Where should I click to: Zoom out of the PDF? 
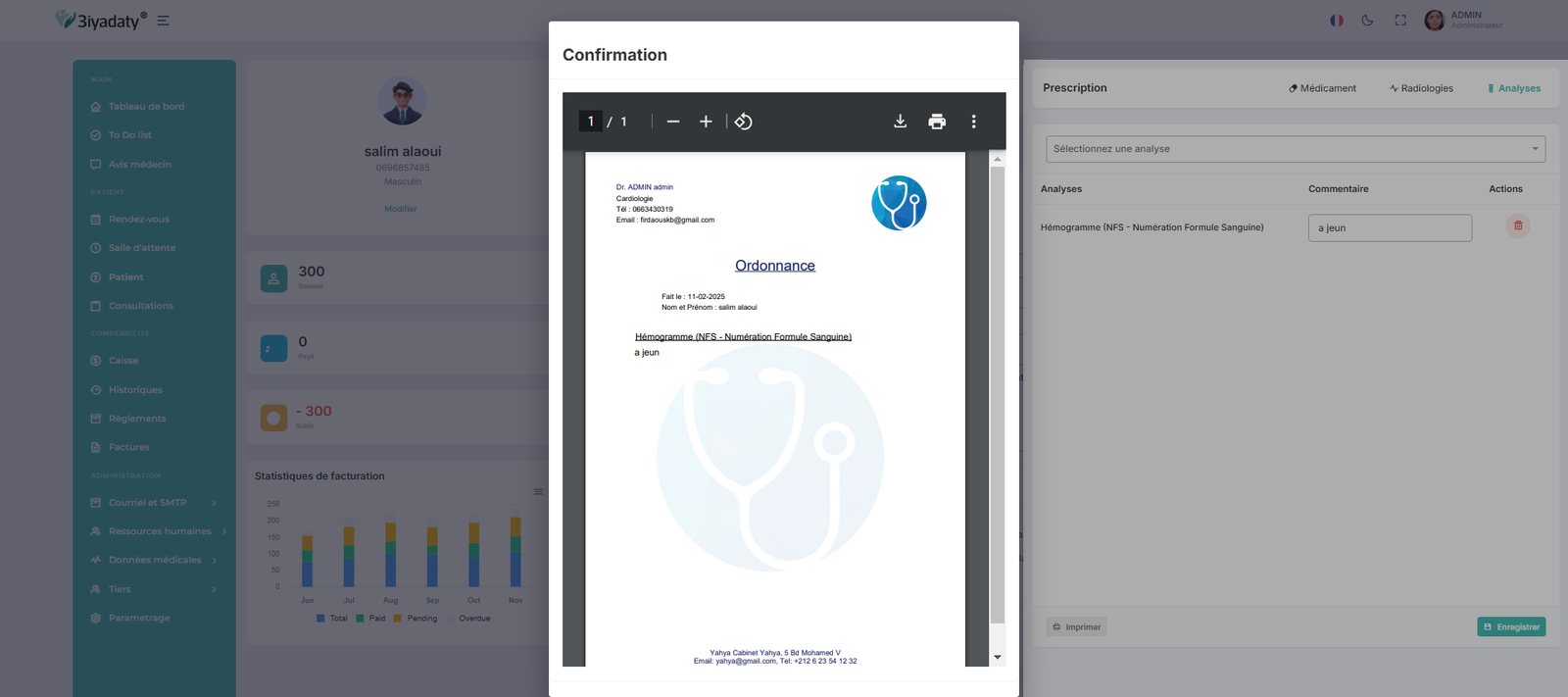tap(673, 122)
